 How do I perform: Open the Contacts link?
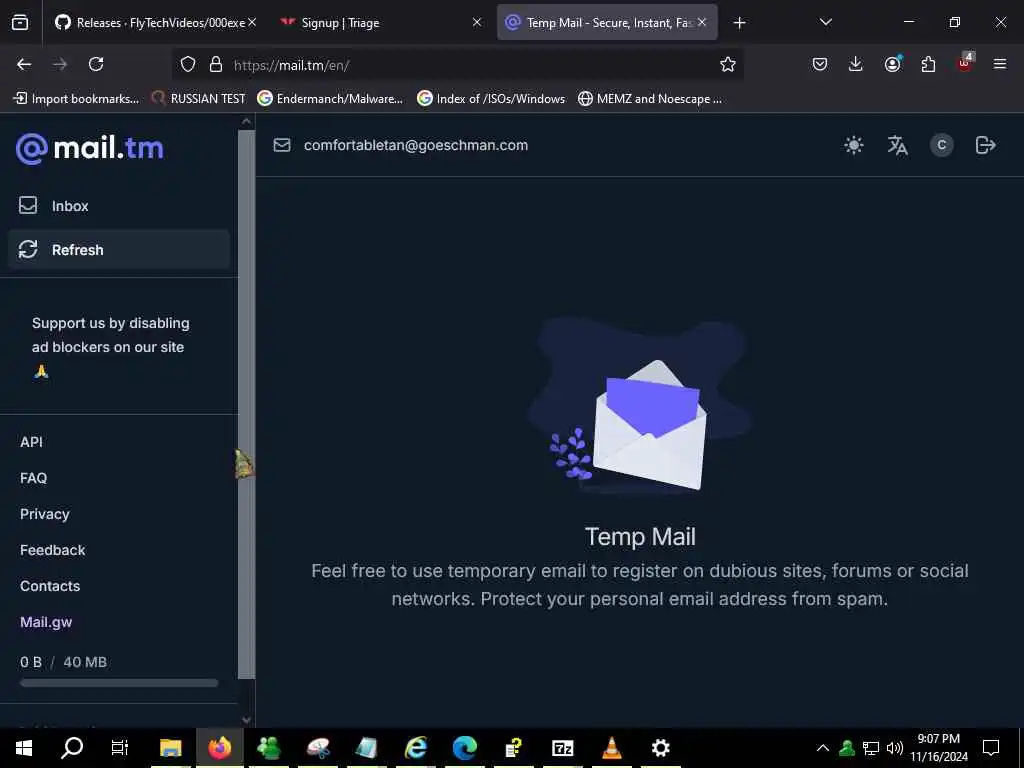pos(50,586)
